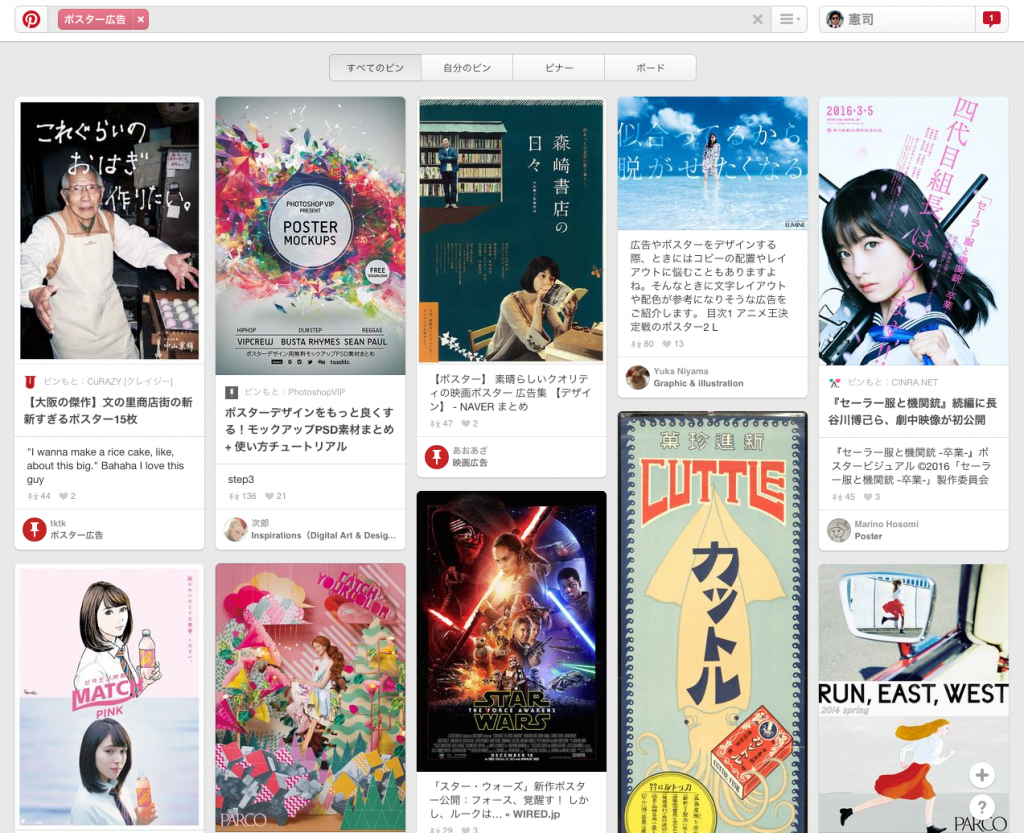Click the heart icon with count 21
Viewport: 1024px width, 833px height.
(x=270, y=496)
